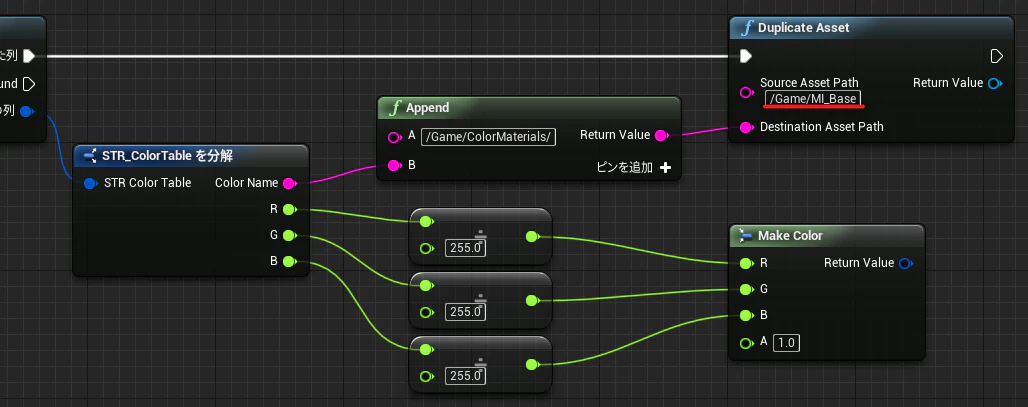Select STR_ColorTable を分解 node title

167,156
